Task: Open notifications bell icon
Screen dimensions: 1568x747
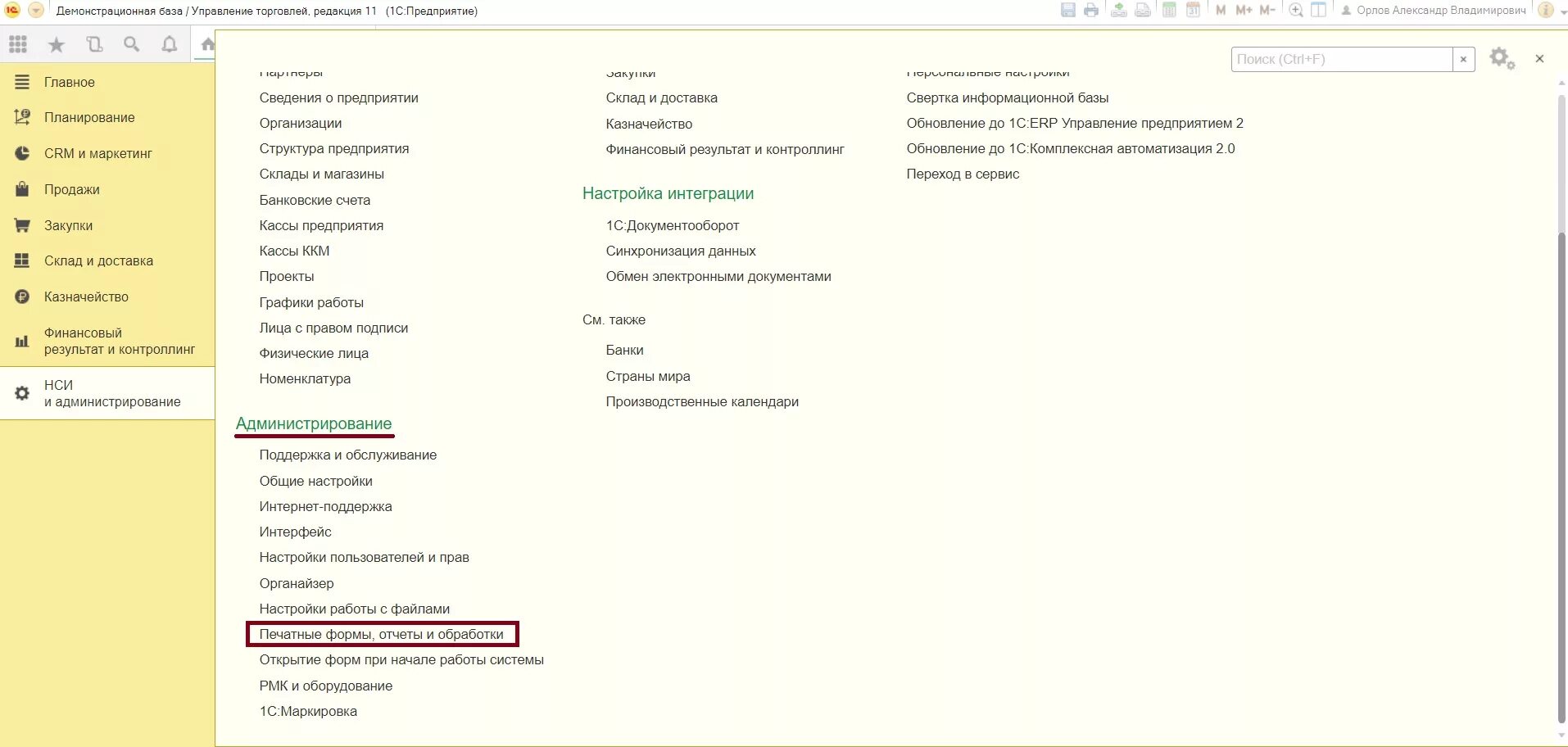Action: (x=170, y=44)
